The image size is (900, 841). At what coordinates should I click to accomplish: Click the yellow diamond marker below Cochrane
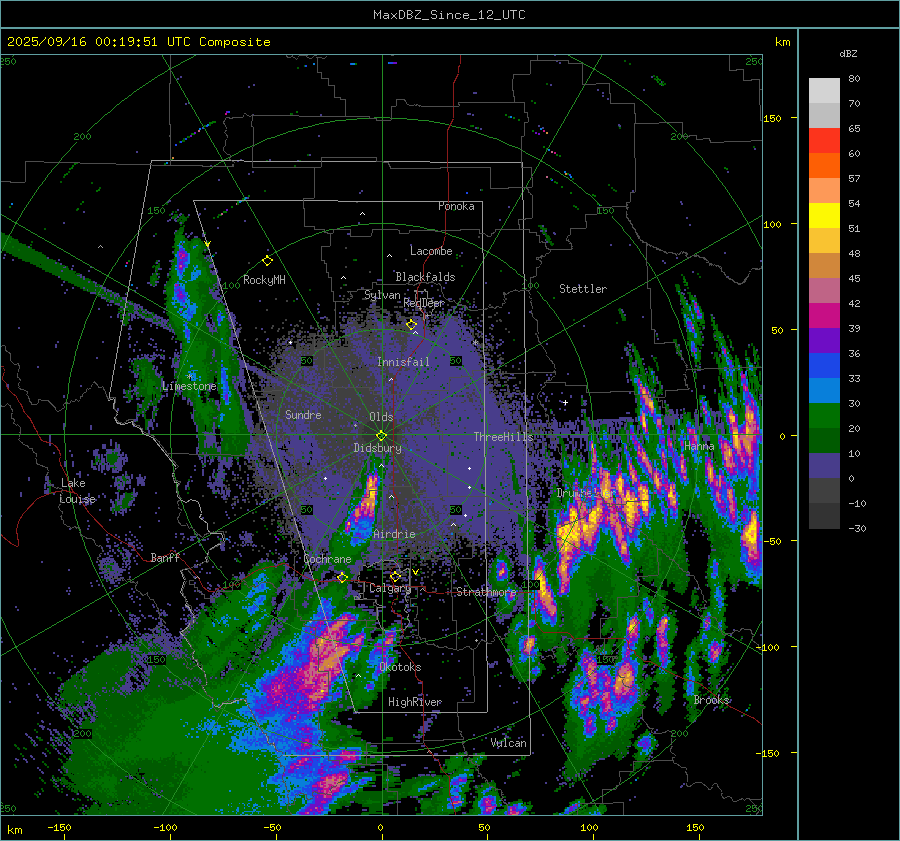pos(342,577)
